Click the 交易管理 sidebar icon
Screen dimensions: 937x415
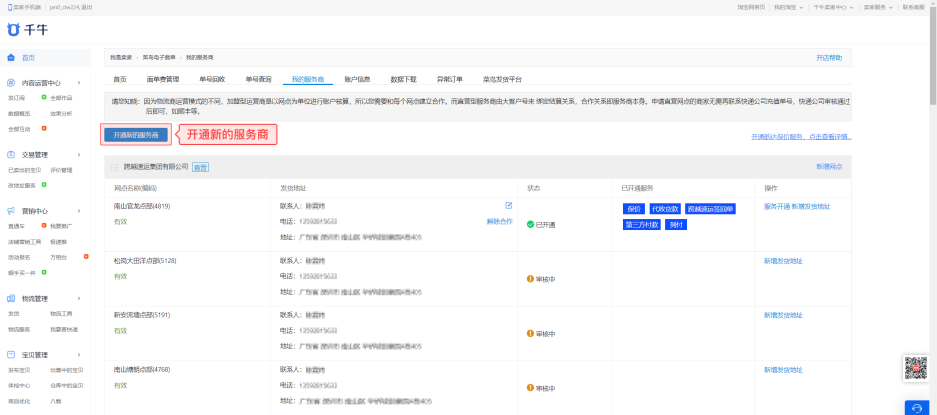[12, 155]
